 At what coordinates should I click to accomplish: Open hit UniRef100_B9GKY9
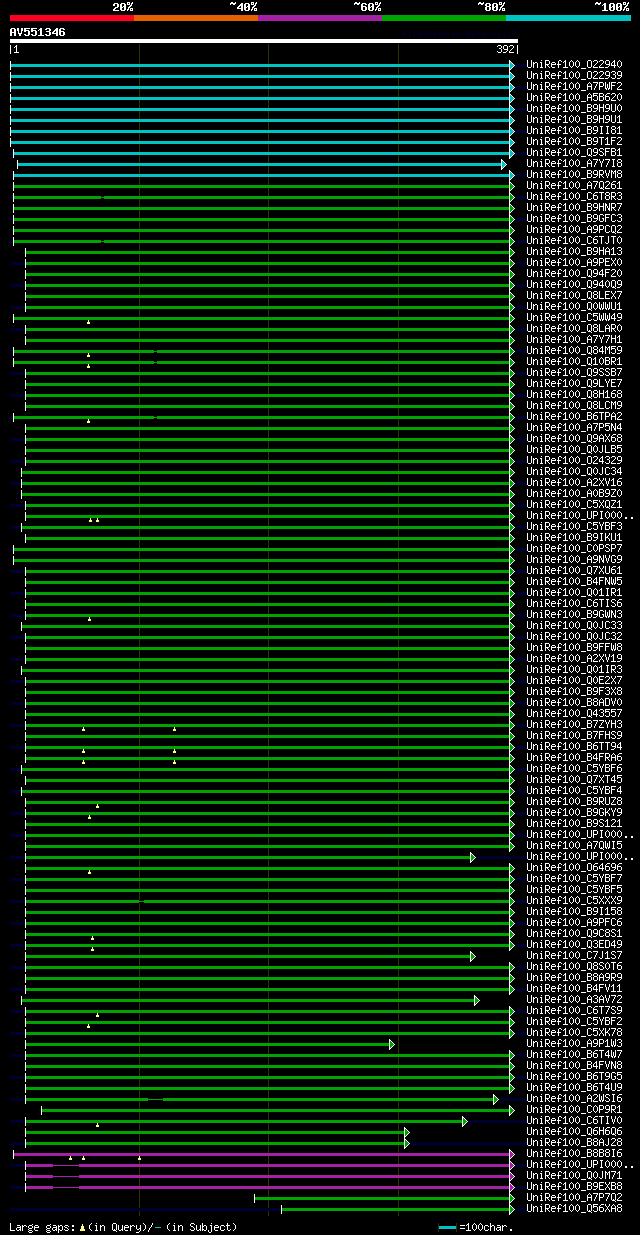[574, 813]
